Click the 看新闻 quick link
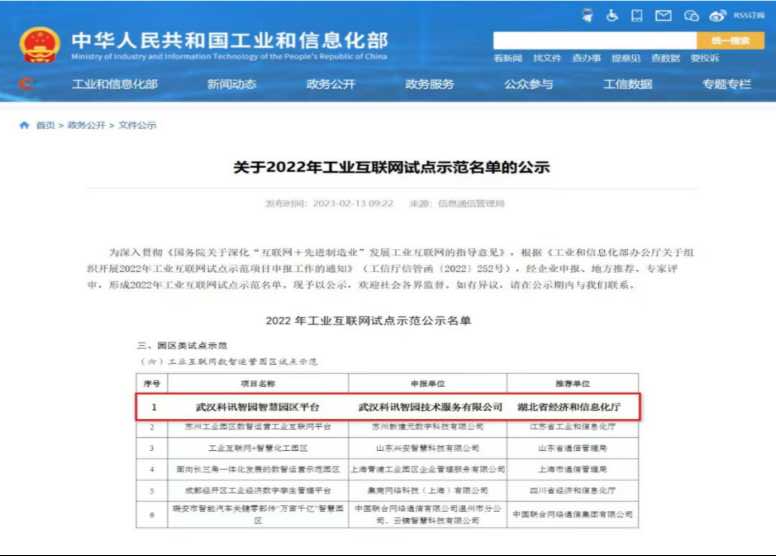 [508, 59]
